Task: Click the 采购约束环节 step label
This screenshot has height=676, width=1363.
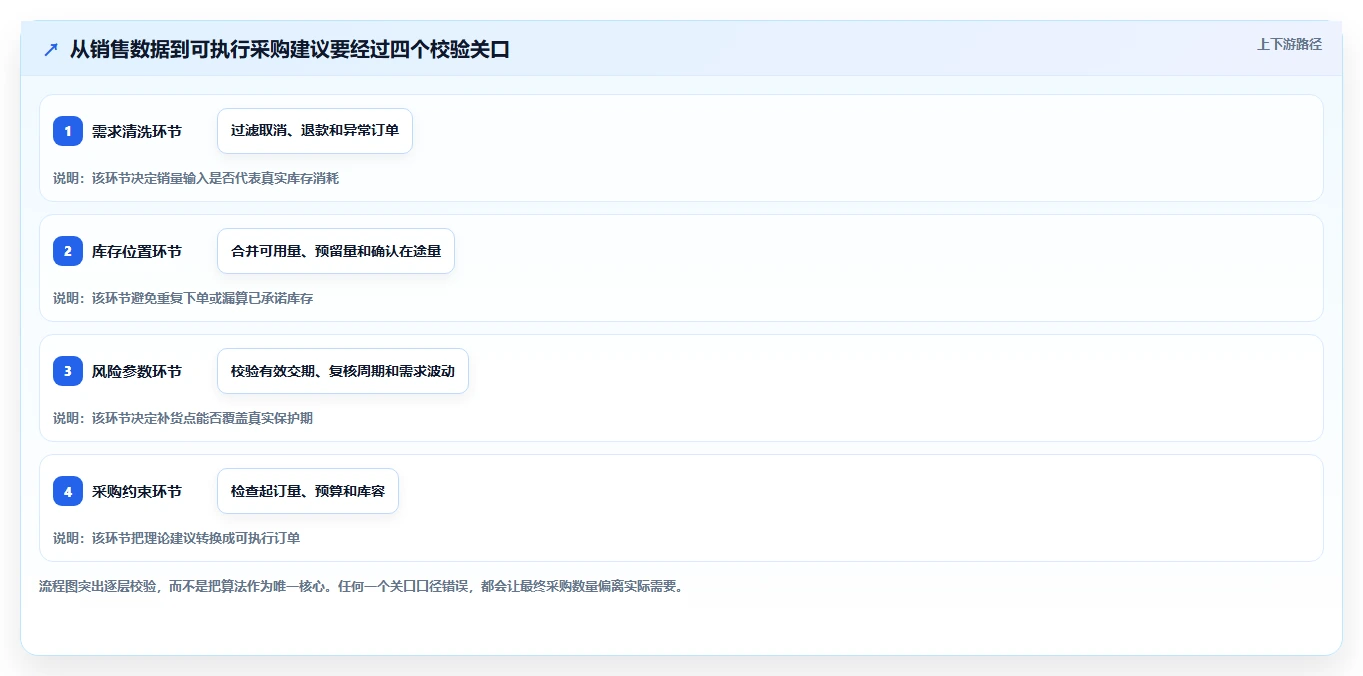Action: pyautogui.click(x=137, y=491)
